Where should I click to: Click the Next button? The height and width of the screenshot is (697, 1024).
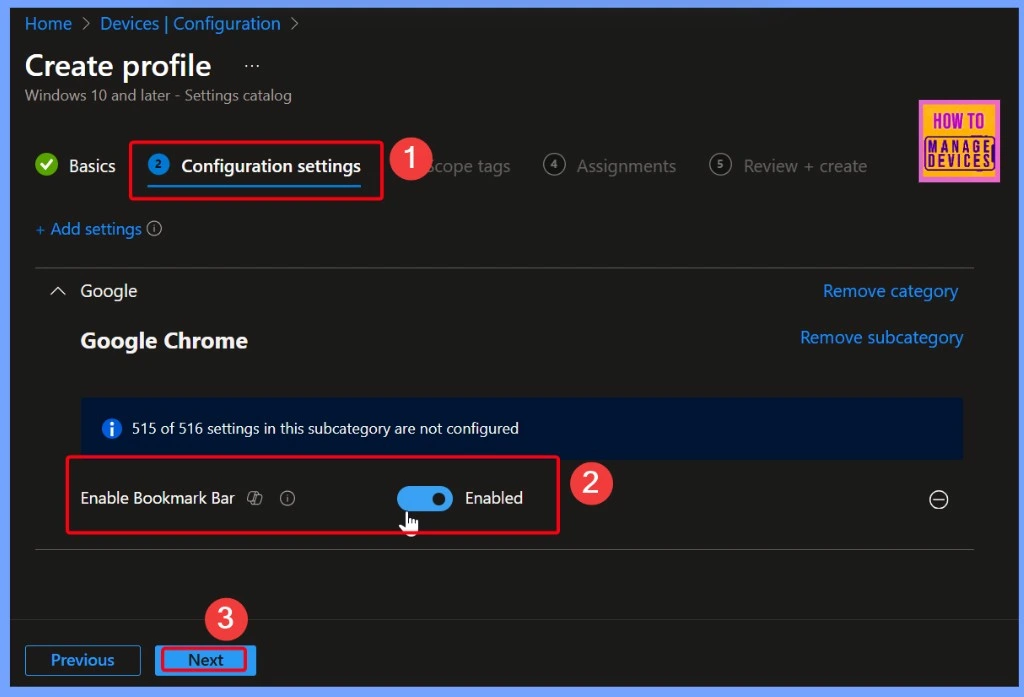pos(206,660)
